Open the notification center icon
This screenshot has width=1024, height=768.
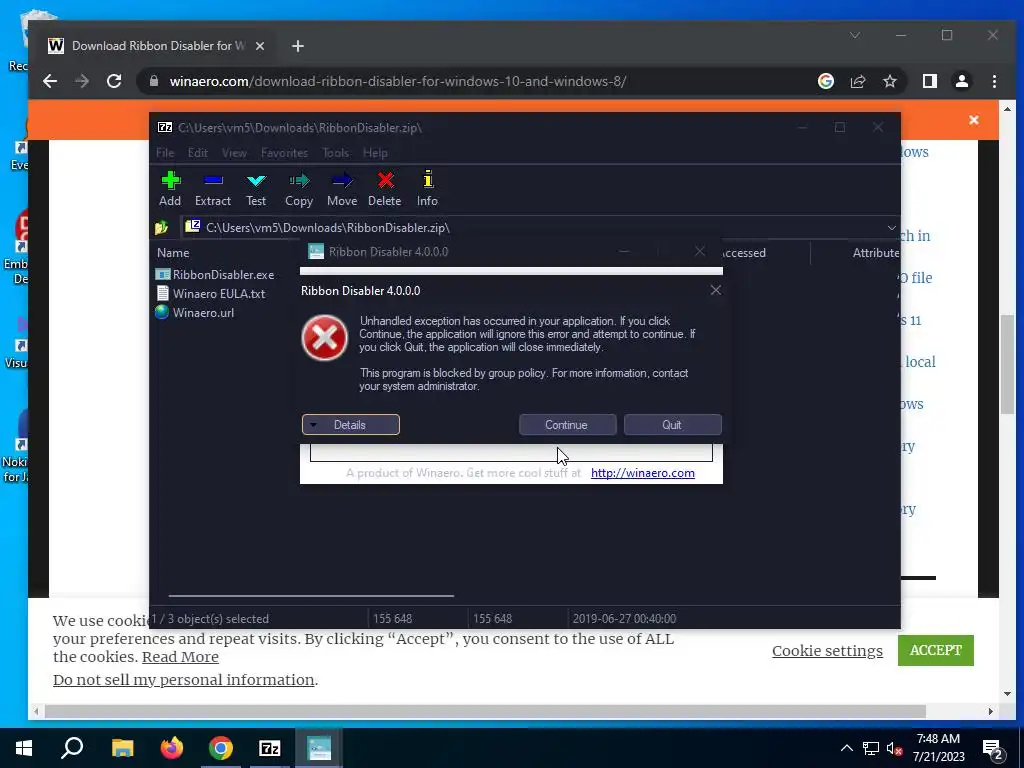993,749
